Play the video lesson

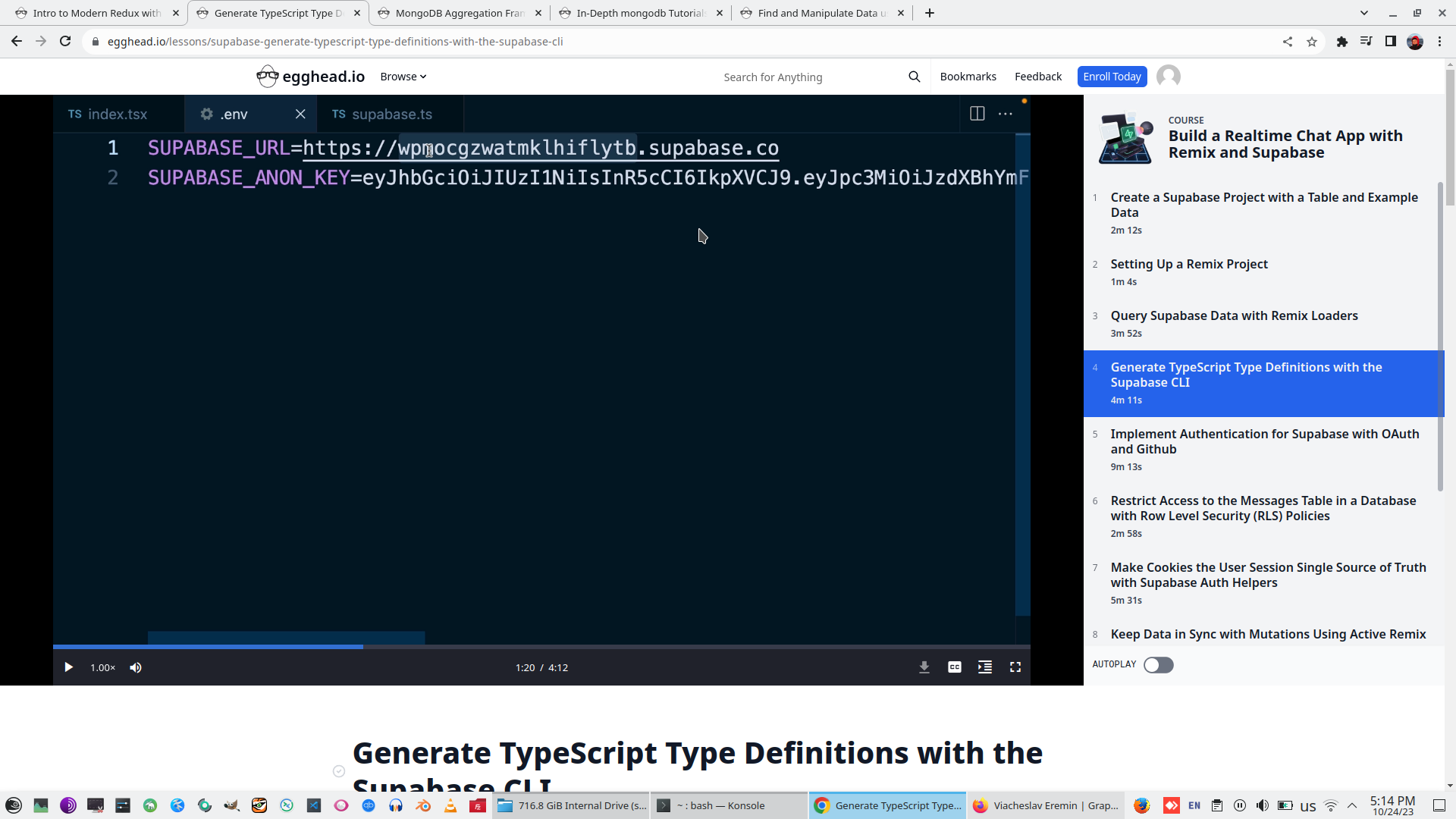click(x=68, y=667)
